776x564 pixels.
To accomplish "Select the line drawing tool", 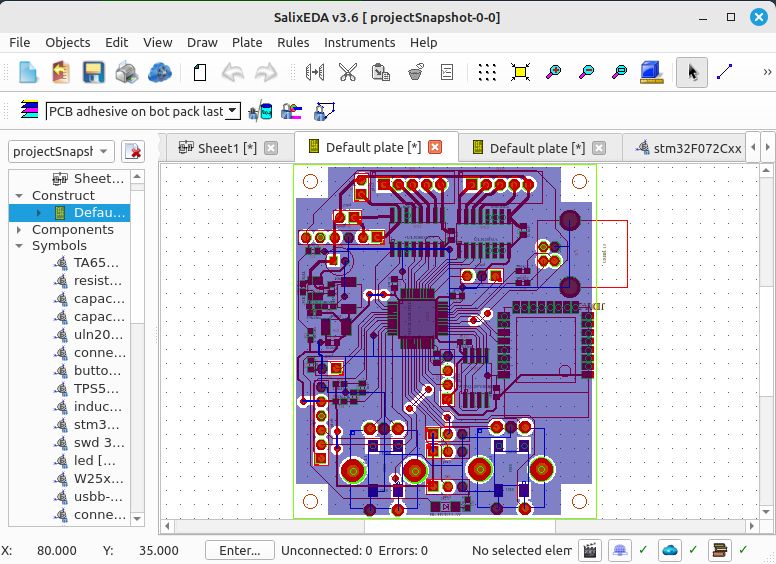I will [725, 72].
